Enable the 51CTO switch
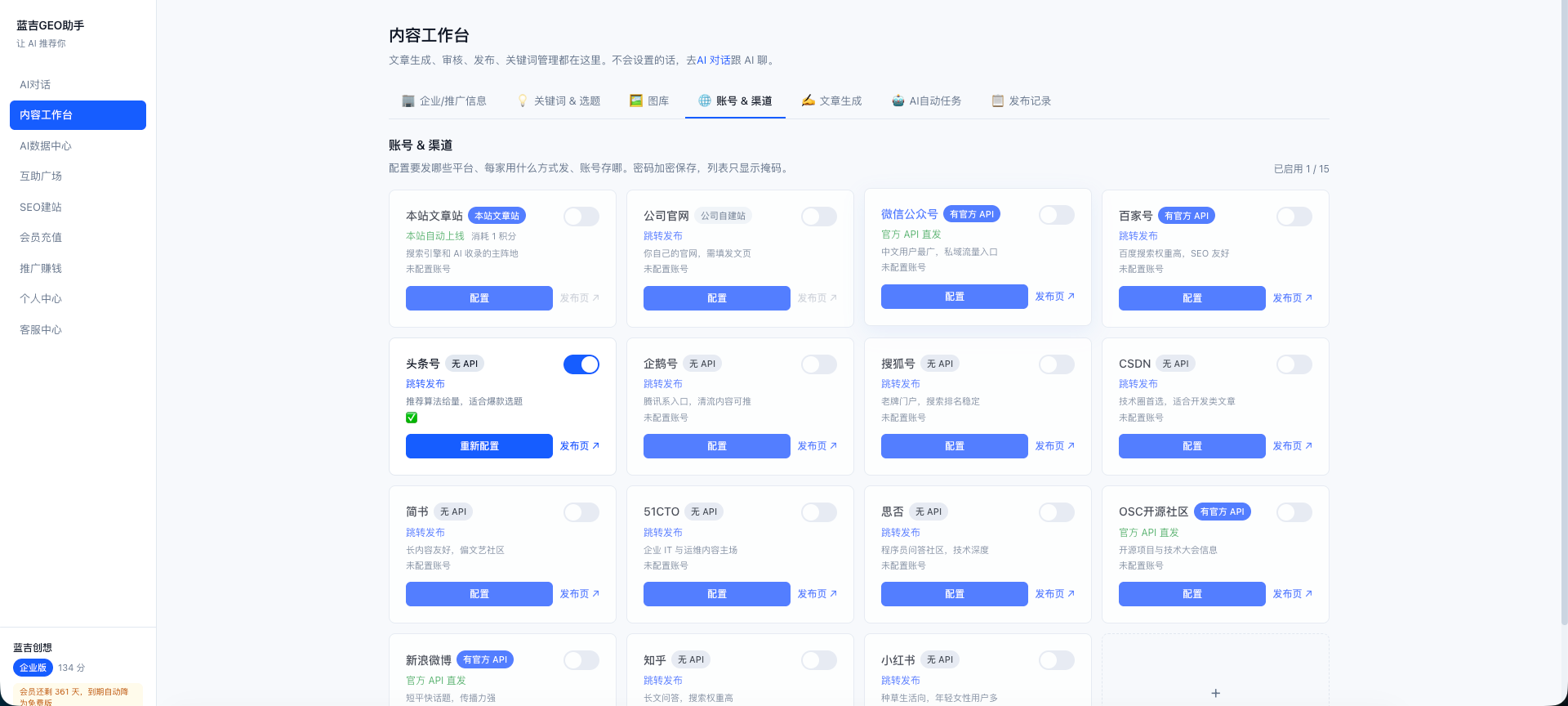Viewport: 1568px width, 706px height. (819, 512)
